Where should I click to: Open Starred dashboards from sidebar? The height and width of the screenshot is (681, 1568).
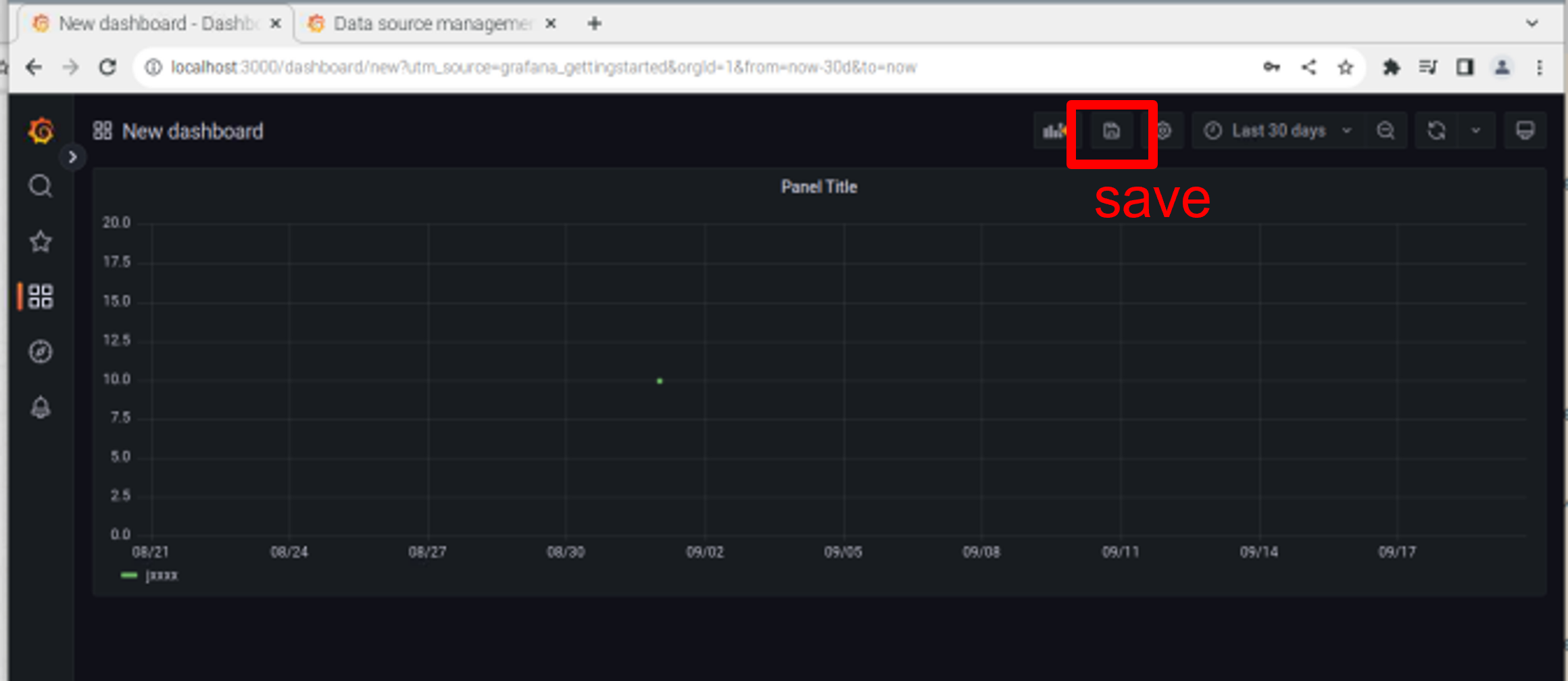coord(41,241)
